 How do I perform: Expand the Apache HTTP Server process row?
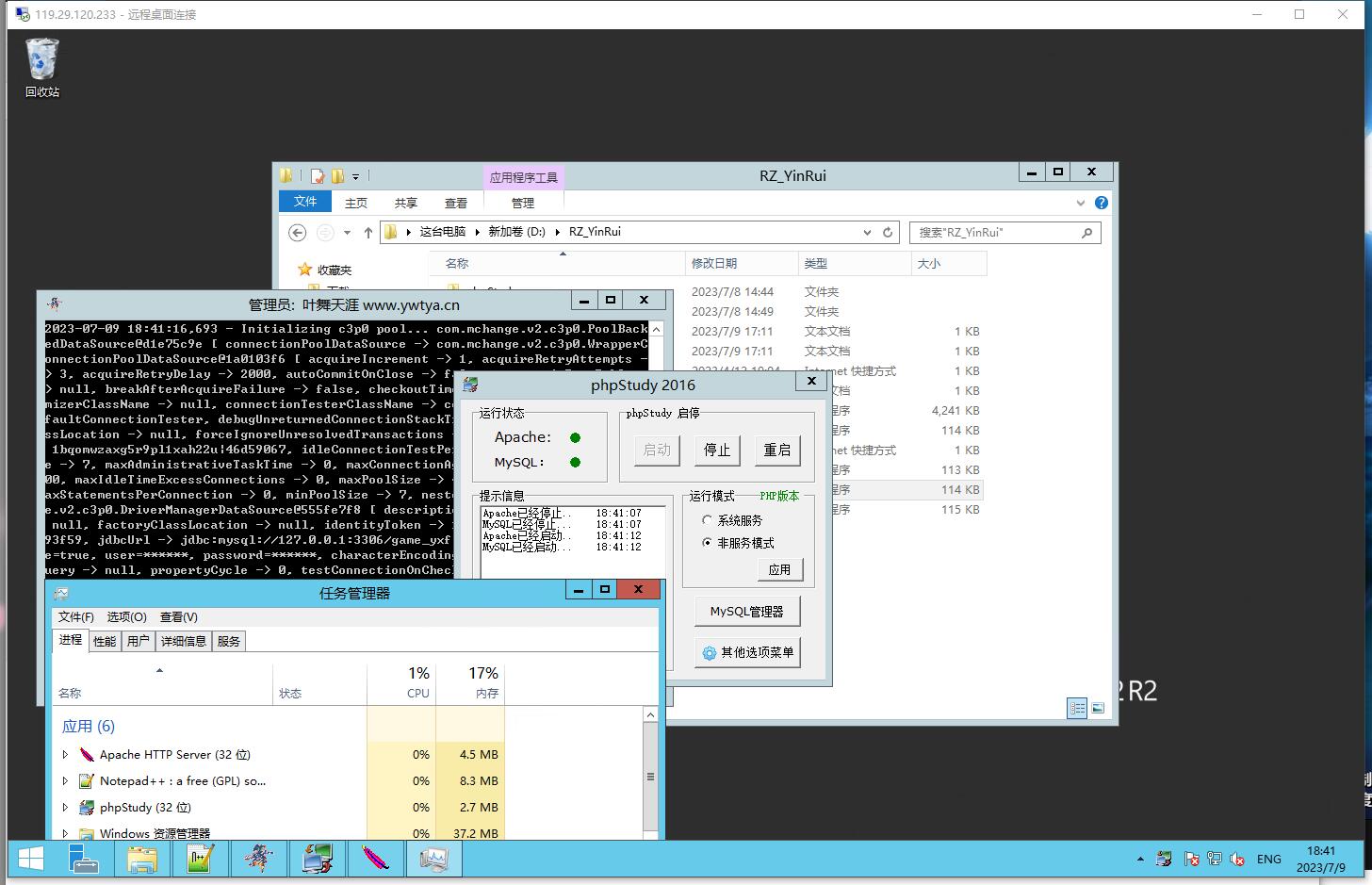coord(65,754)
